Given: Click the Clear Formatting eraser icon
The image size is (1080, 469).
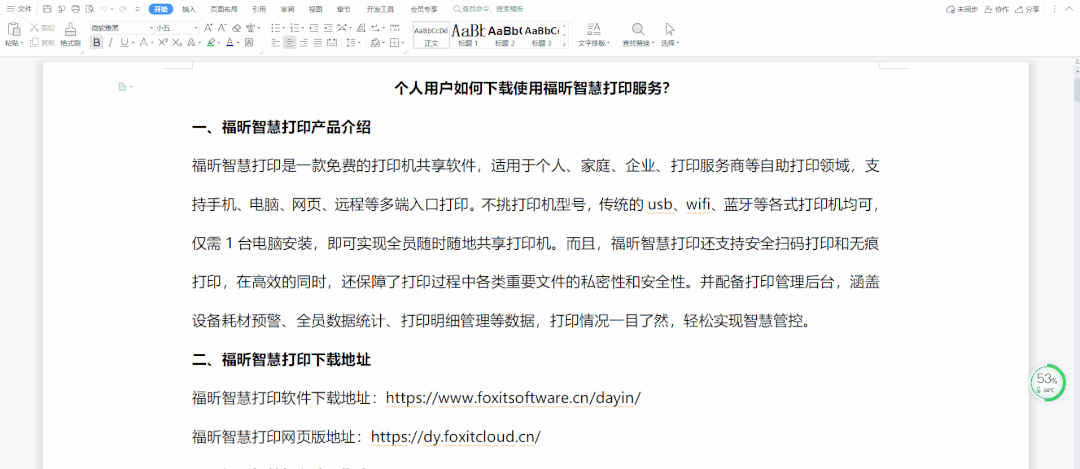Looking at the screenshot, I should (236, 28).
